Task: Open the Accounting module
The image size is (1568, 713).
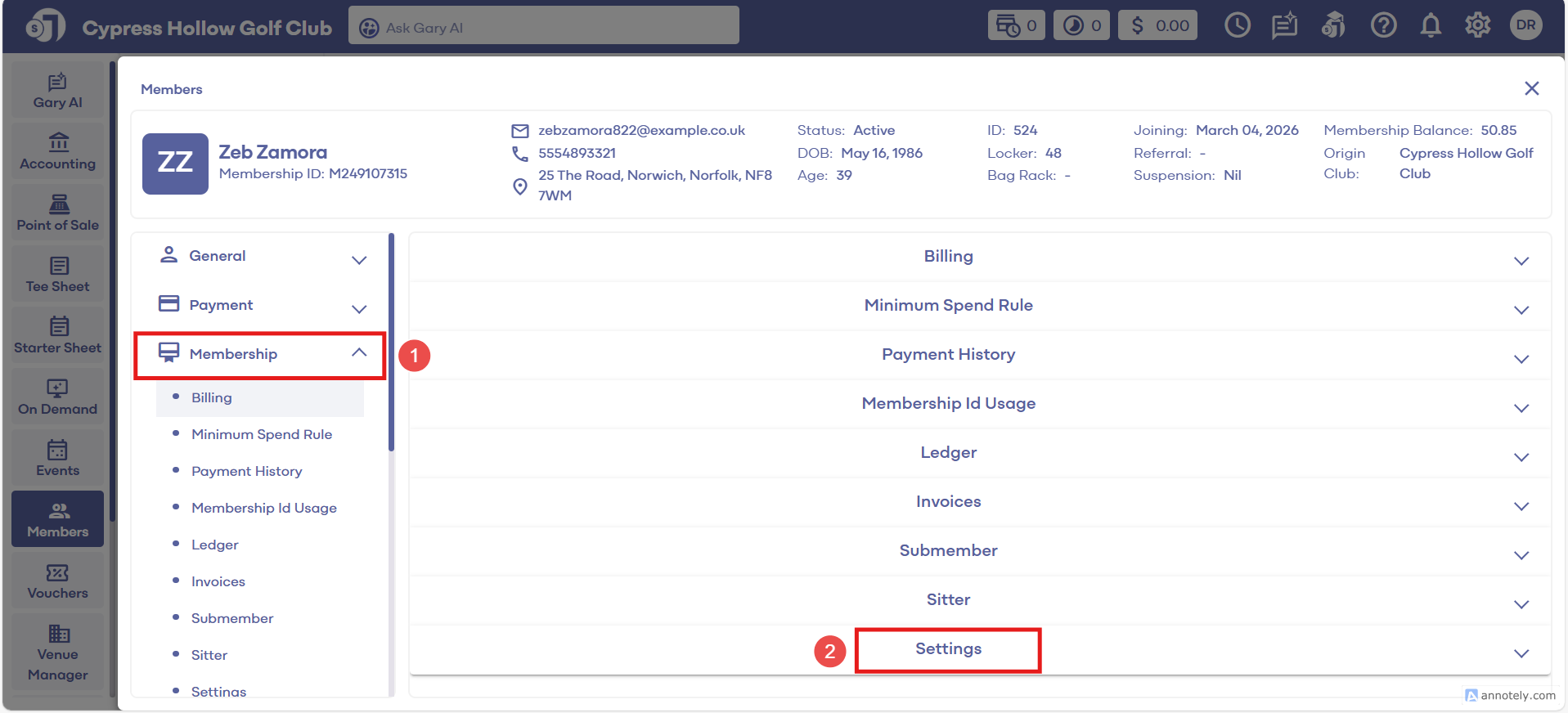Action: click(x=57, y=152)
